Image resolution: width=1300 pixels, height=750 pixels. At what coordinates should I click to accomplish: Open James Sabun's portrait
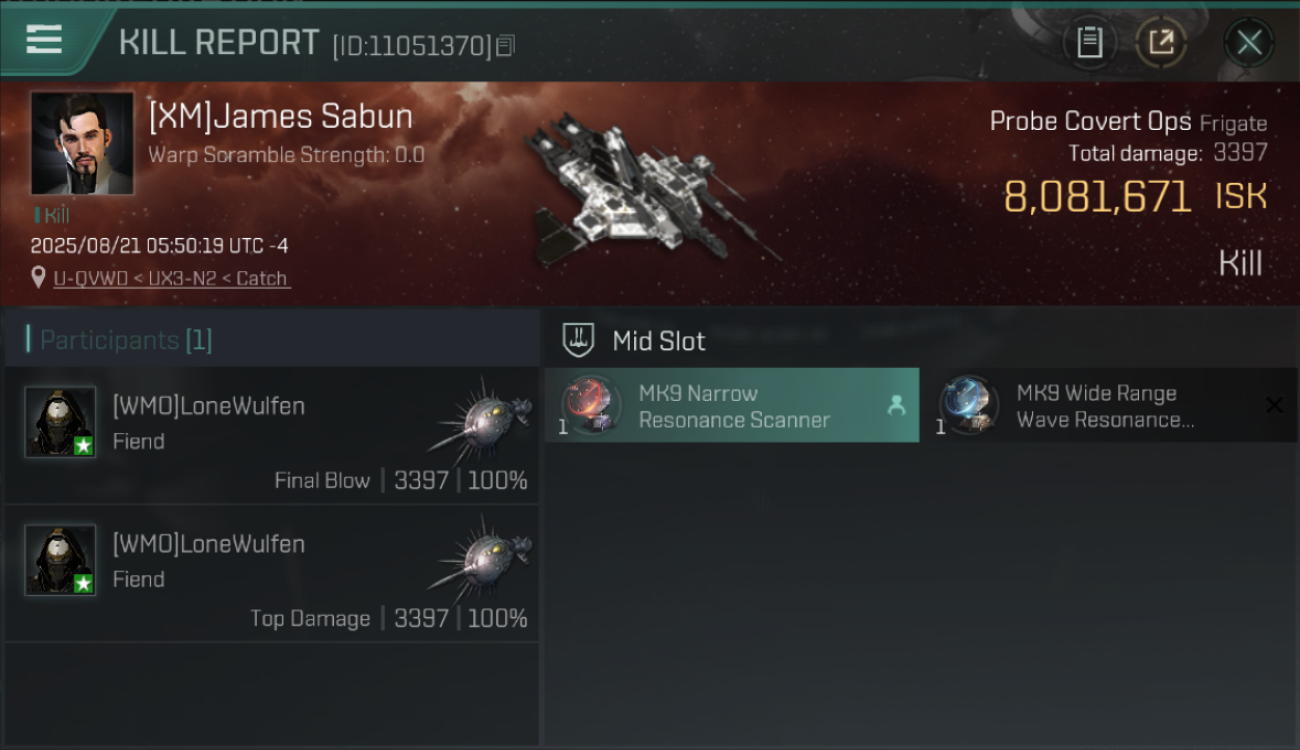pos(82,143)
